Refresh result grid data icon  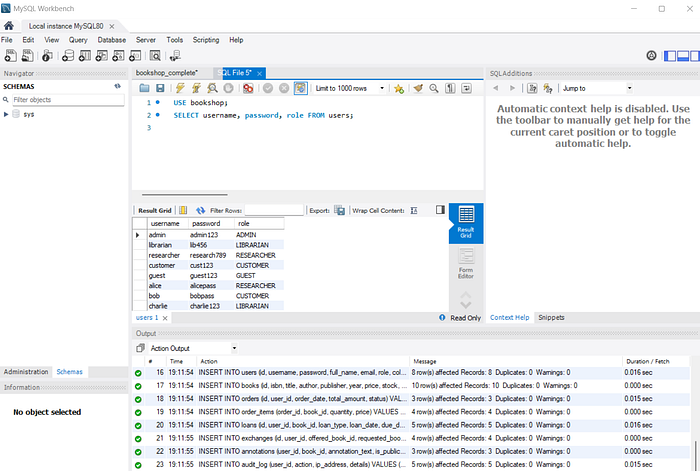pos(200,210)
